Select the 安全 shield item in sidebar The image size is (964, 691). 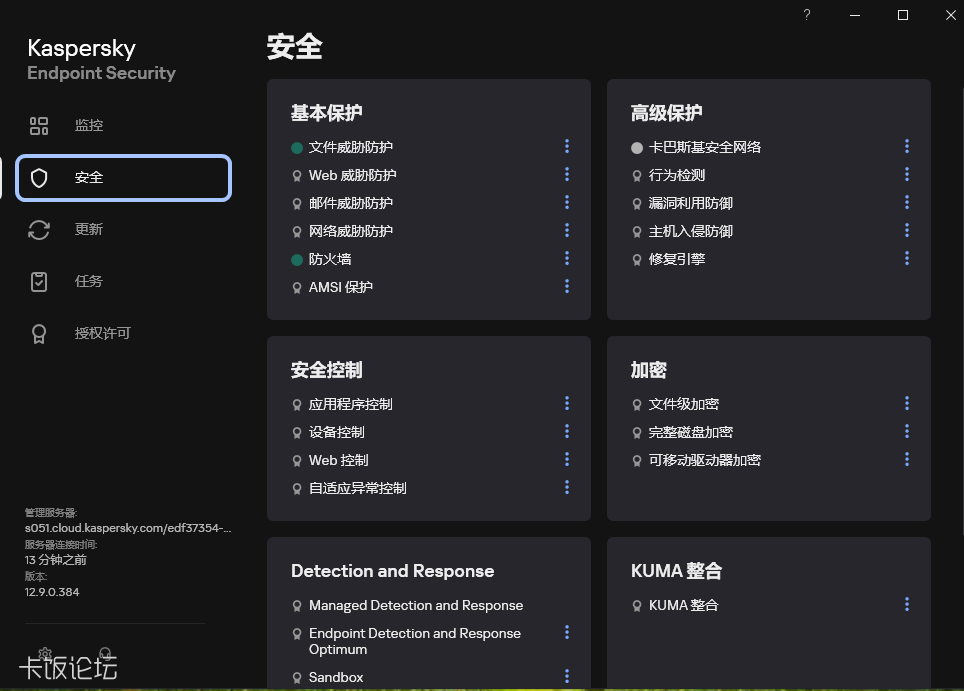point(124,178)
